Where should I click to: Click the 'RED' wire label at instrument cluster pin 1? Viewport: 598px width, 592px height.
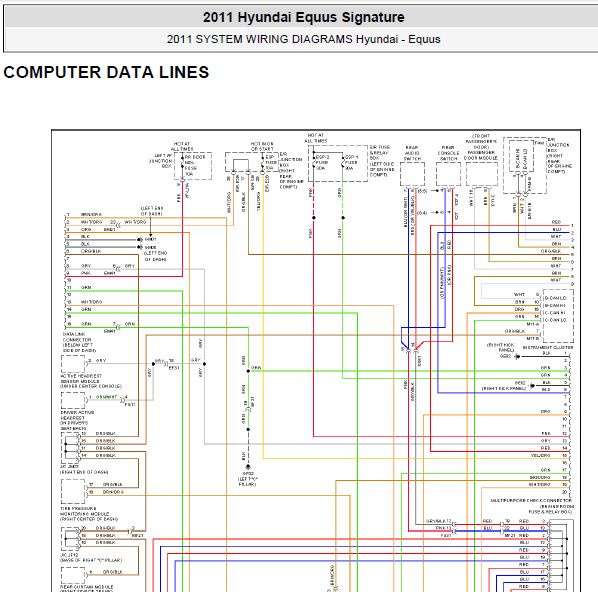point(556,222)
